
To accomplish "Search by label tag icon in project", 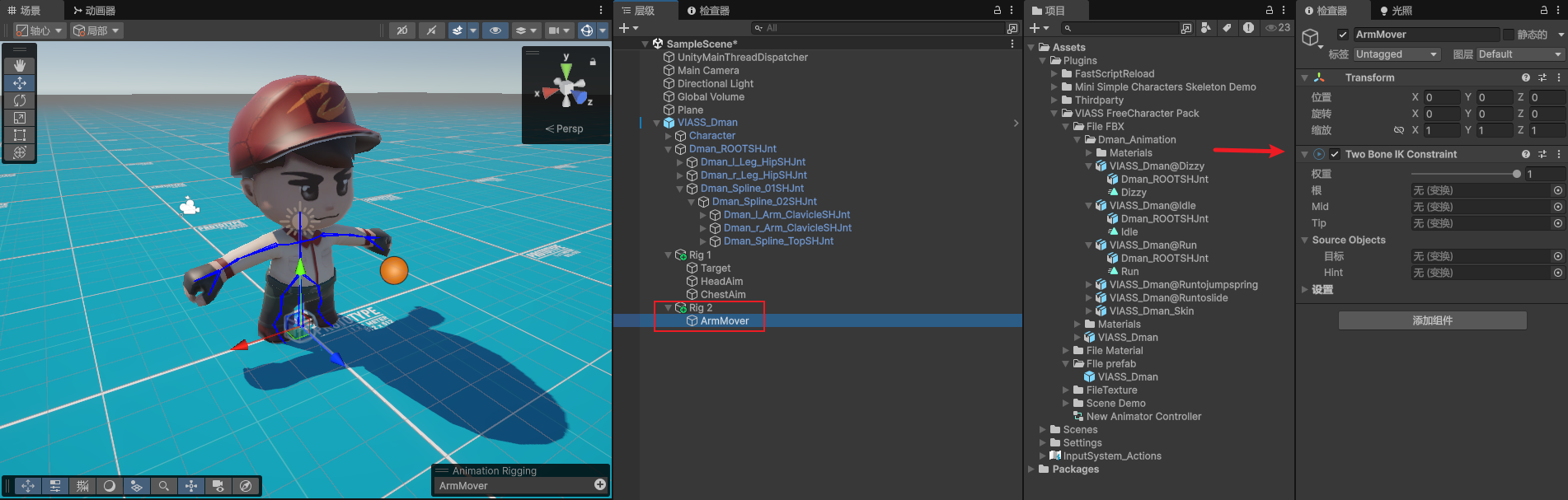I will pos(1228,28).
